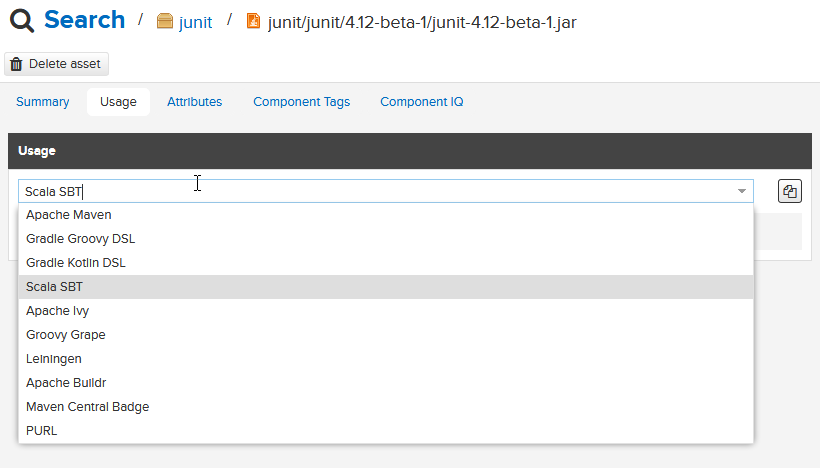The height and width of the screenshot is (468, 820).
Task: Click the junit repository box icon
Action: coord(165,21)
